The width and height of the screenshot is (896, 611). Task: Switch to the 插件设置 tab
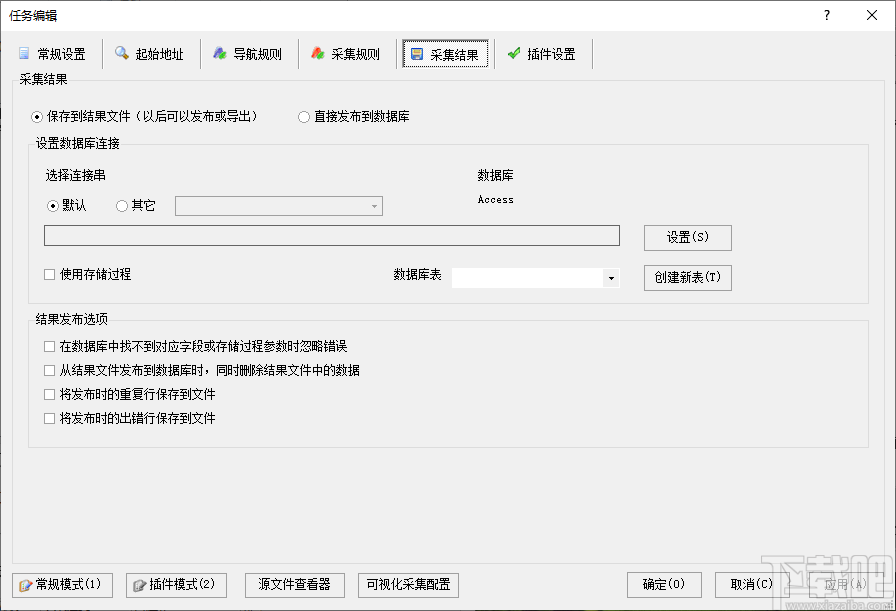coord(543,55)
